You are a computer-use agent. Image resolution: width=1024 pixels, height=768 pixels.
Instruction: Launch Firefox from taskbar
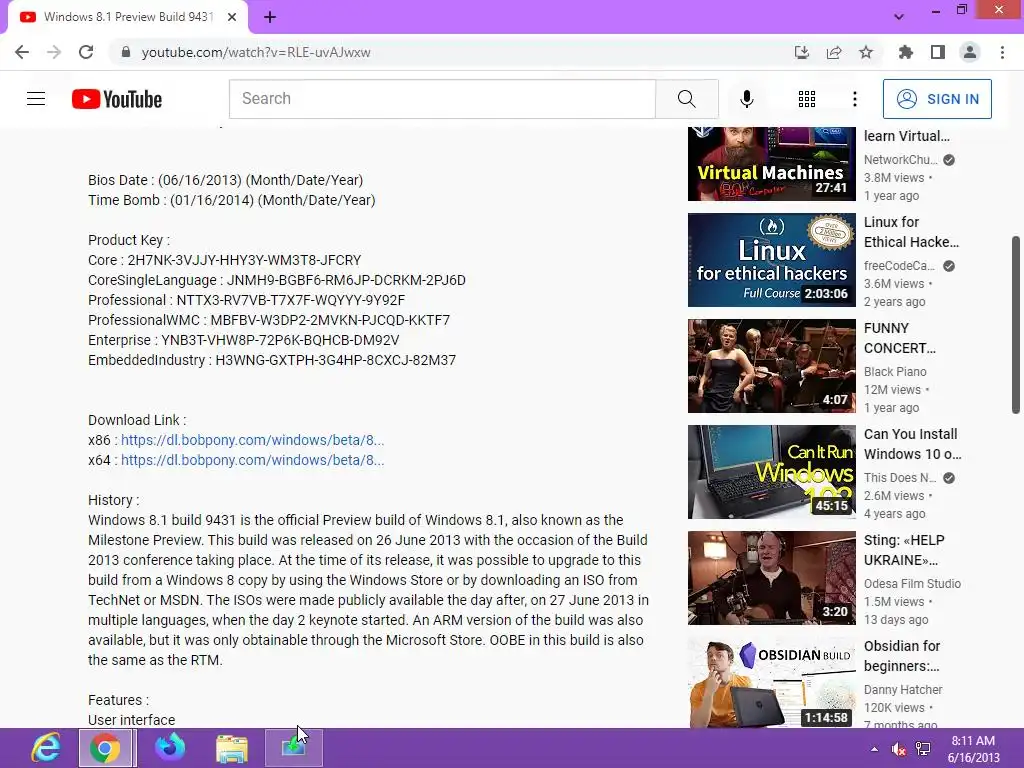coord(170,748)
